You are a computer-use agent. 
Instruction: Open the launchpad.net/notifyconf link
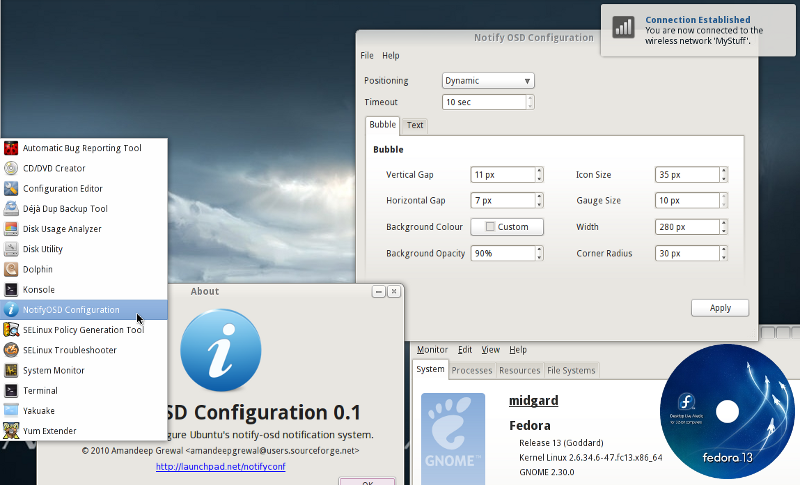coord(220,467)
